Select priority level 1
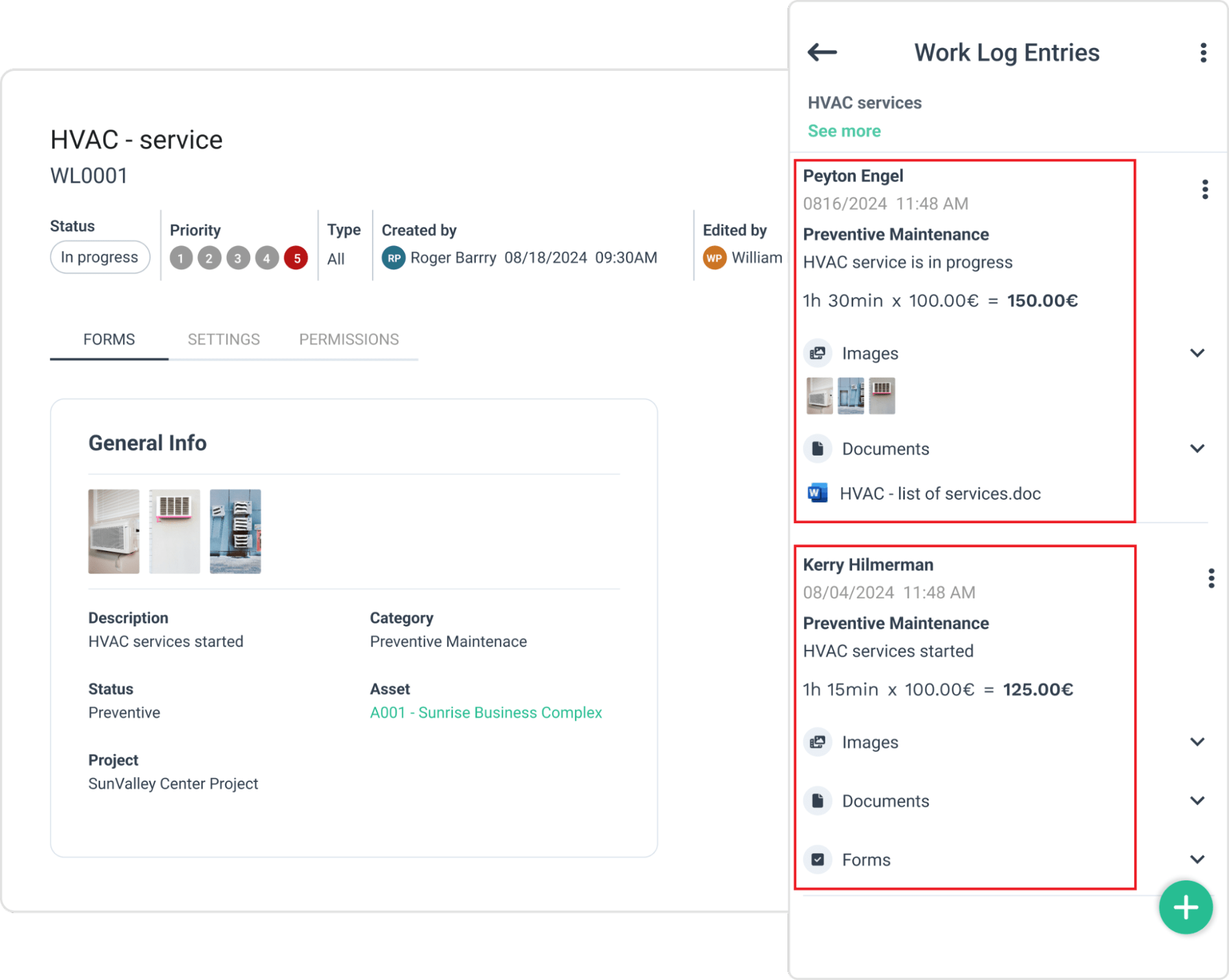This screenshot has width=1229, height=980. pyautogui.click(x=180, y=258)
